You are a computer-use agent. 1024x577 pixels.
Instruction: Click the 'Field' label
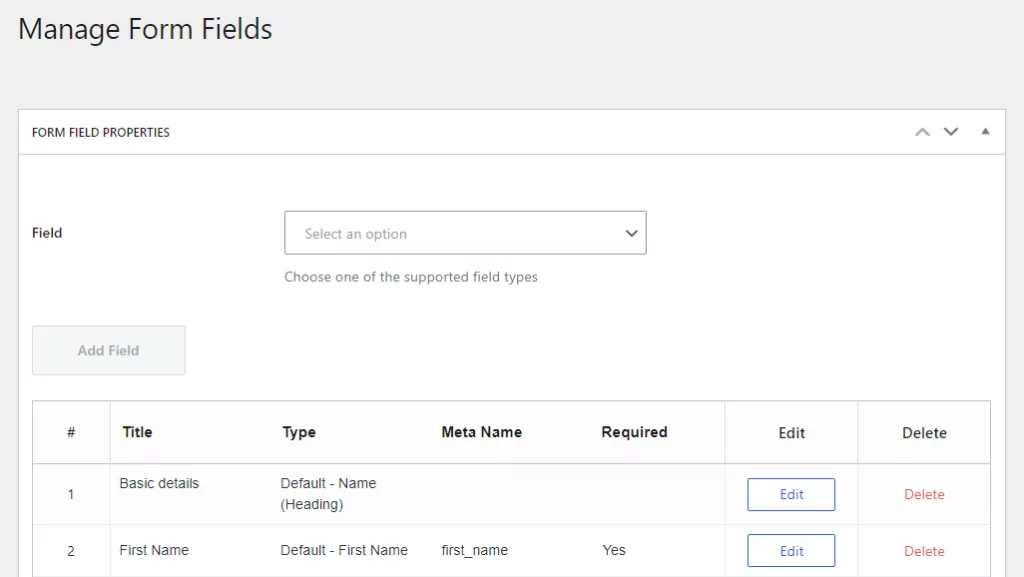pos(47,233)
